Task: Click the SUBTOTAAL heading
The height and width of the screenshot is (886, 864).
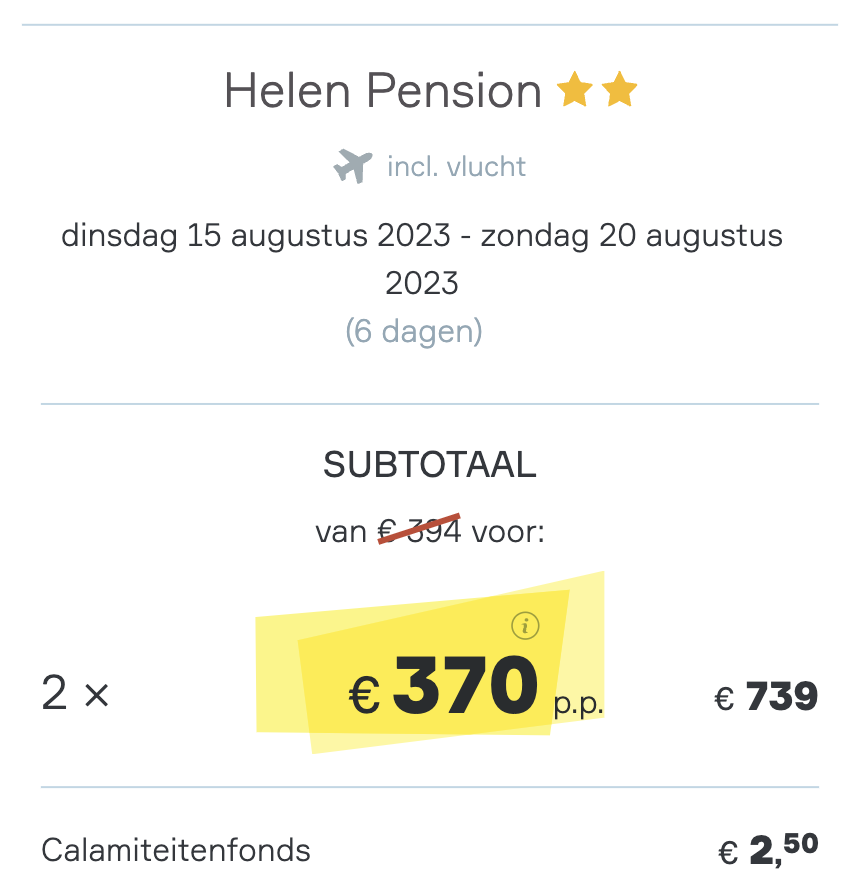Action: (x=429, y=464)
